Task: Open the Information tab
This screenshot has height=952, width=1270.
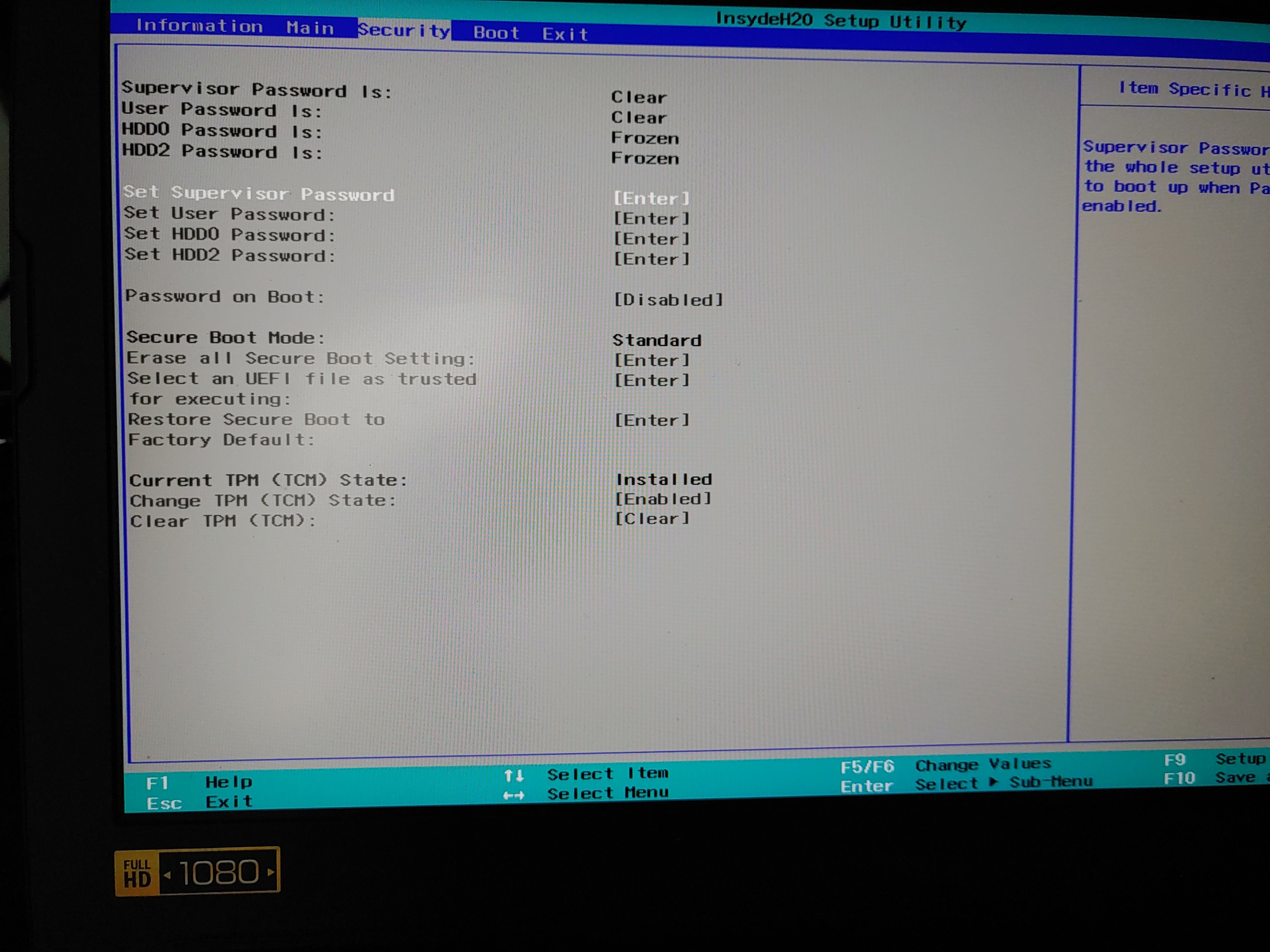Action: pos(199,26)
